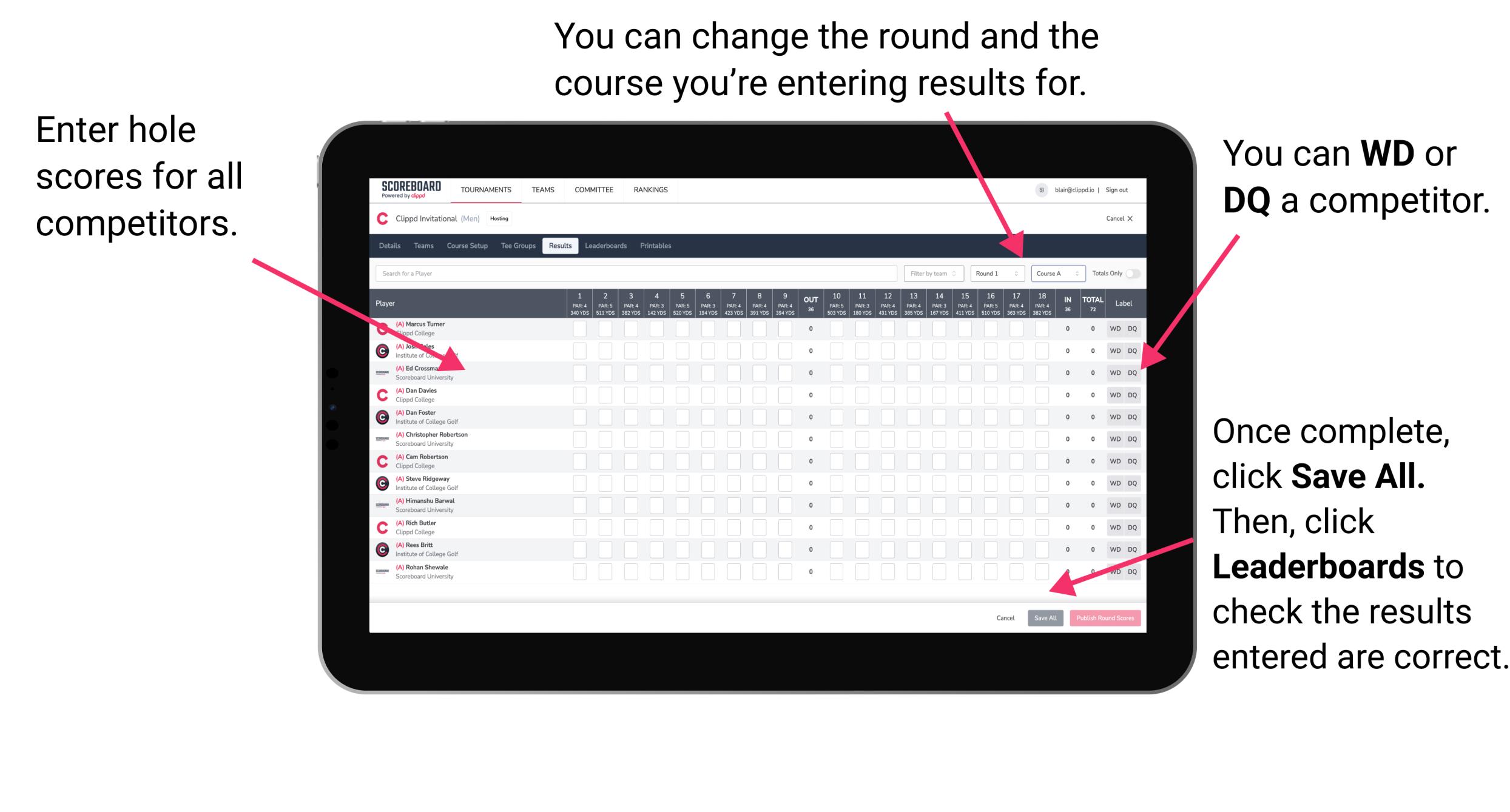This screenshot has height=812, width=1510.
Task: Click the Save All button
Action: tap(1045, 618)
